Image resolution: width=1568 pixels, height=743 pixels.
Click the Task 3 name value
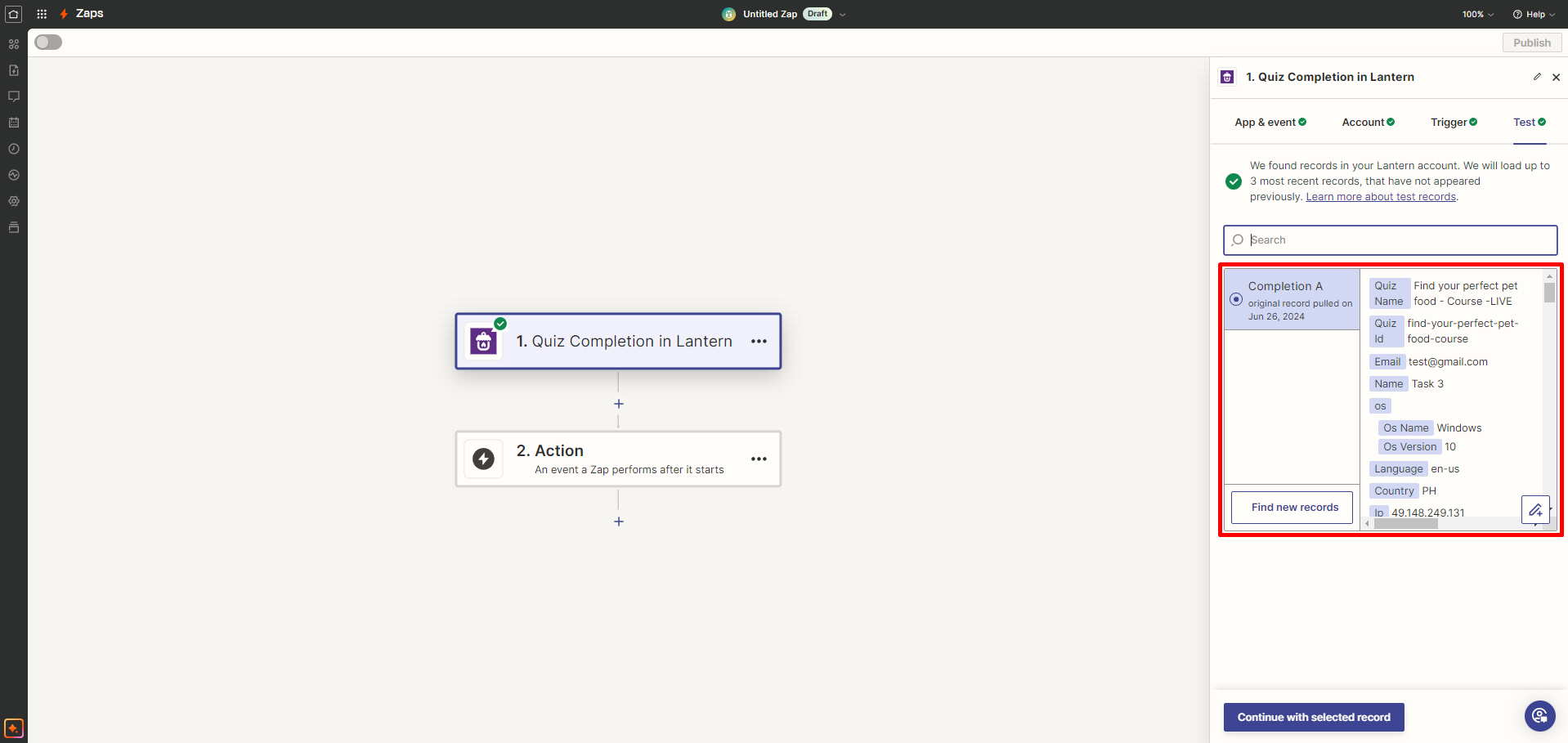click(x=1427, y=384)
